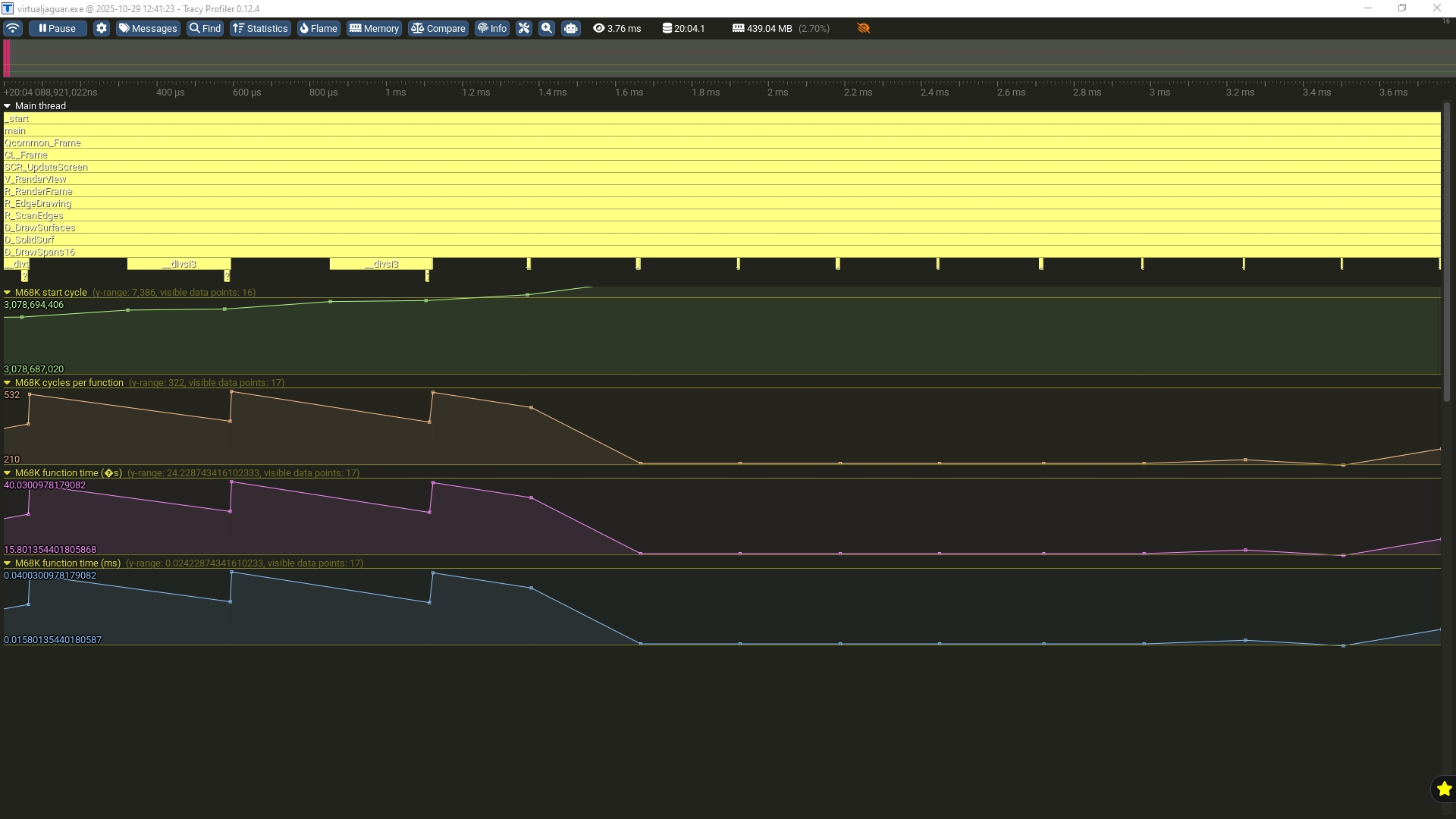
Task: Select the D_DrawSpans16 zone bar
Action: (x=720, y=252)
